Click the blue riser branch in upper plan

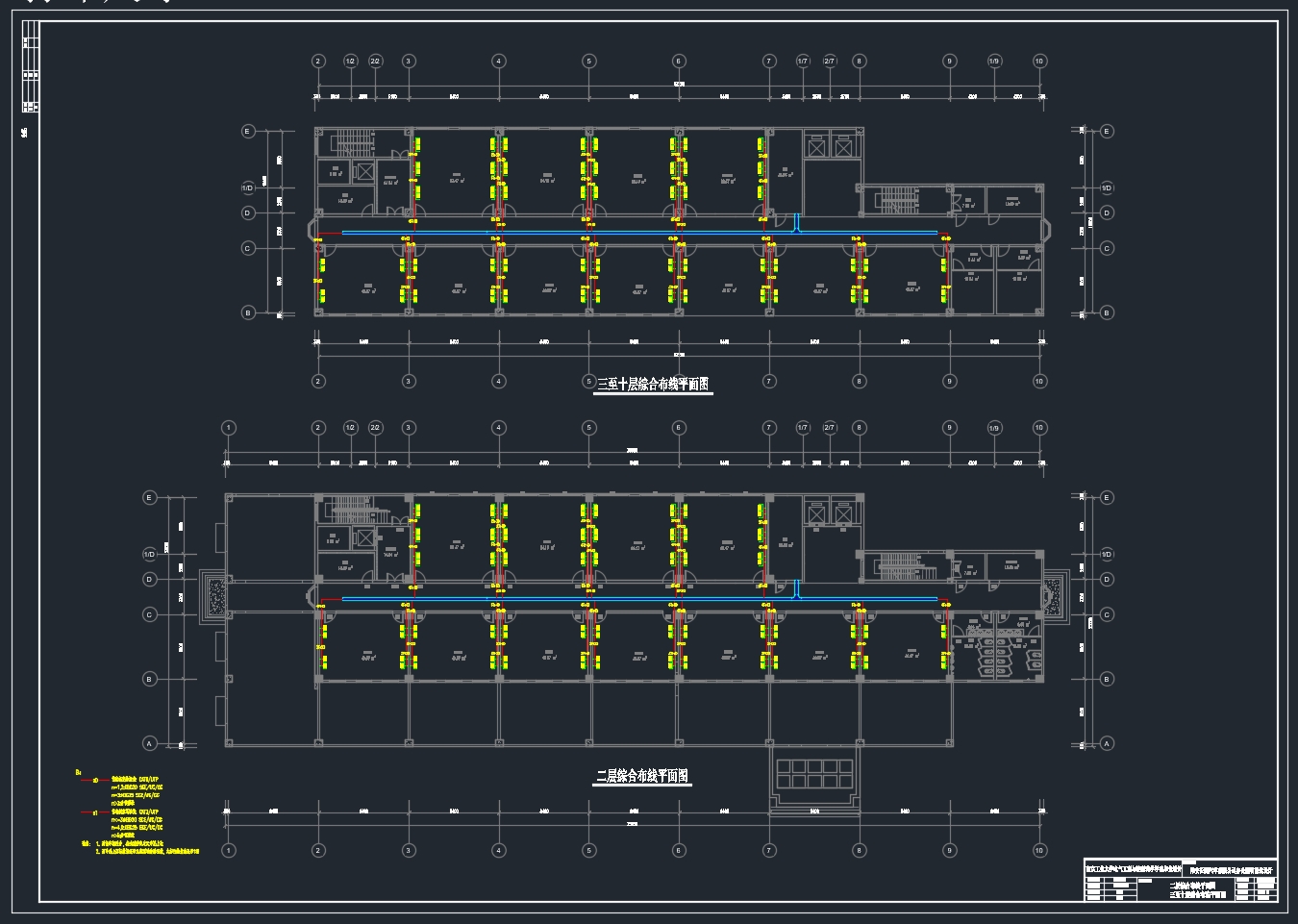tap(796, 222)
